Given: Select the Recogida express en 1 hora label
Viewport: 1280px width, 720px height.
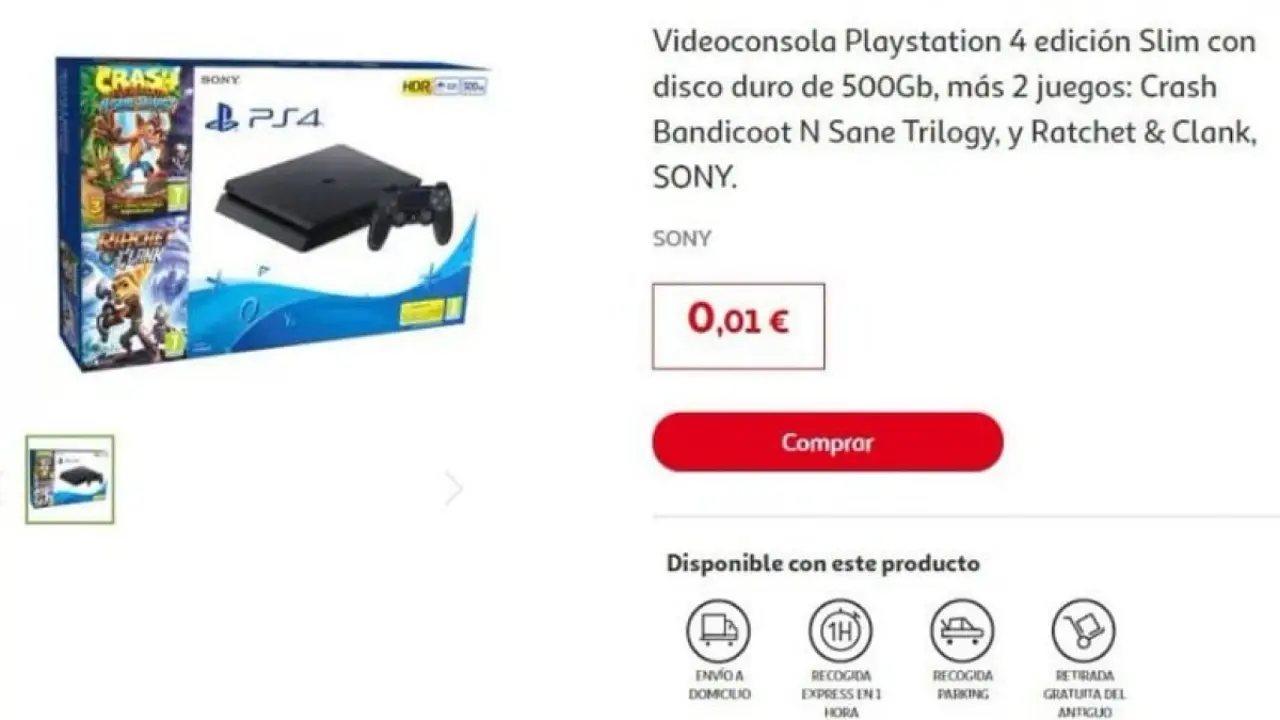Looking at the screenshot, I should point(841,694).
